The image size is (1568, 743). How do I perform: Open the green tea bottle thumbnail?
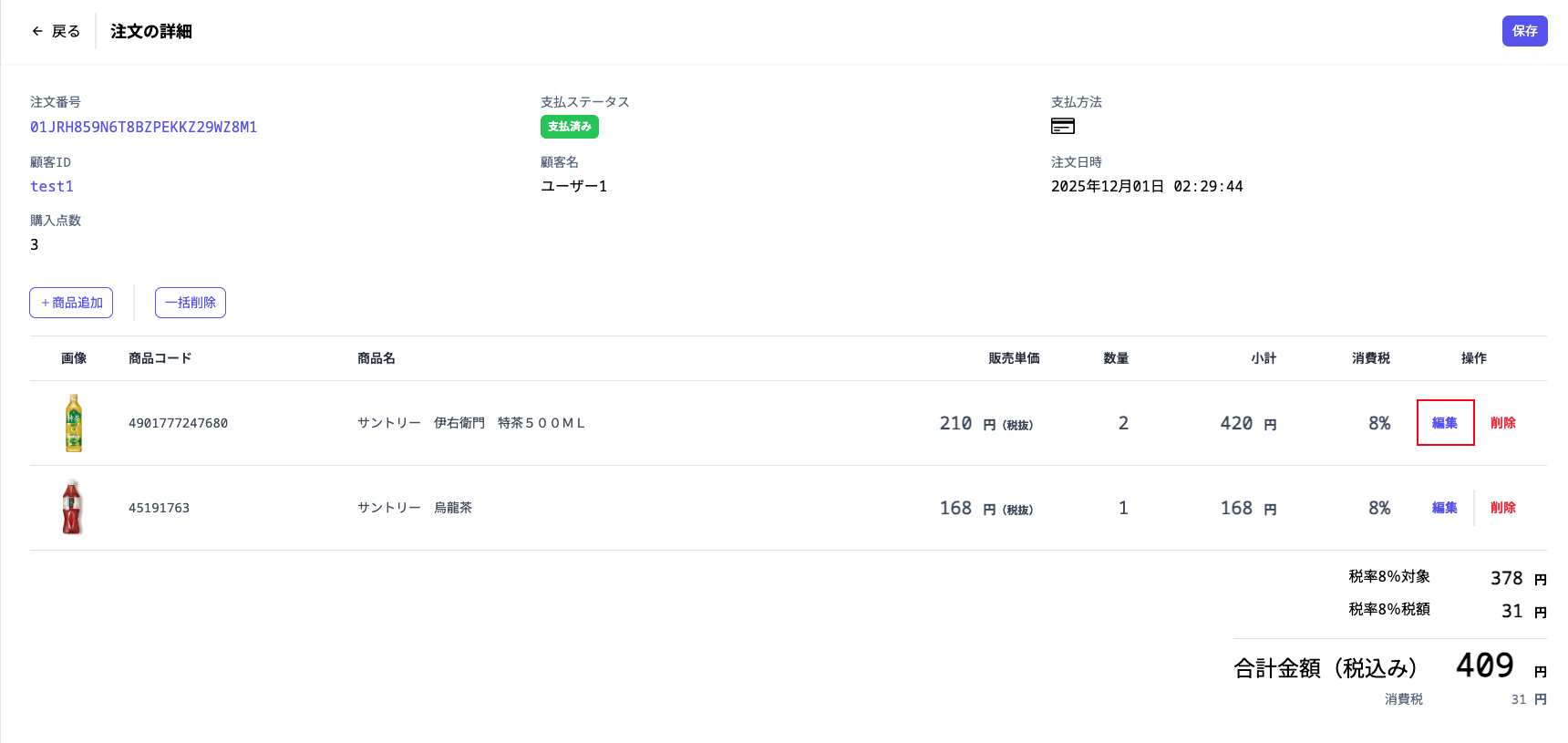(x=74, y=423)
